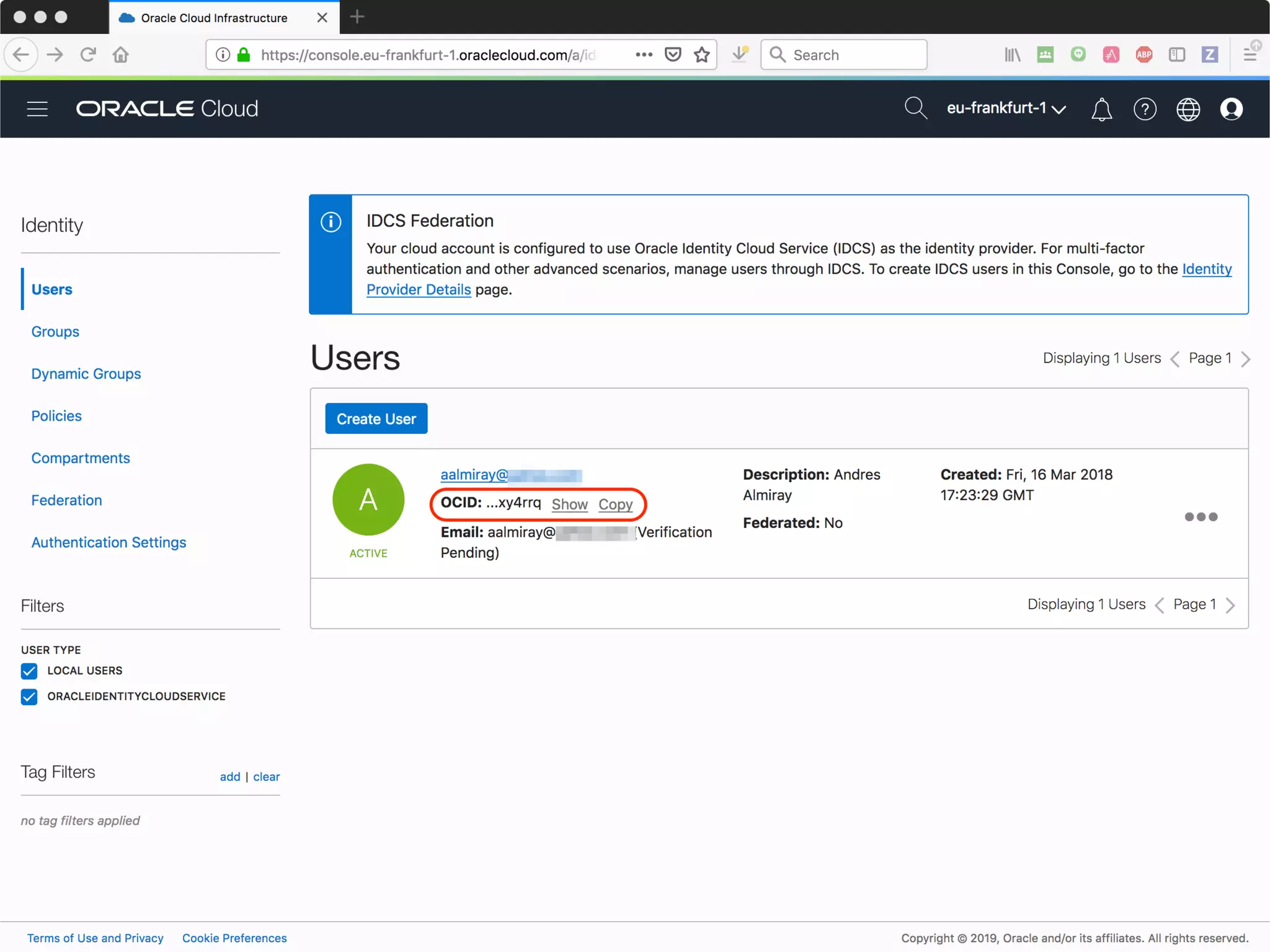
Task: Click the language globe icon
Action: (1188, 110)
